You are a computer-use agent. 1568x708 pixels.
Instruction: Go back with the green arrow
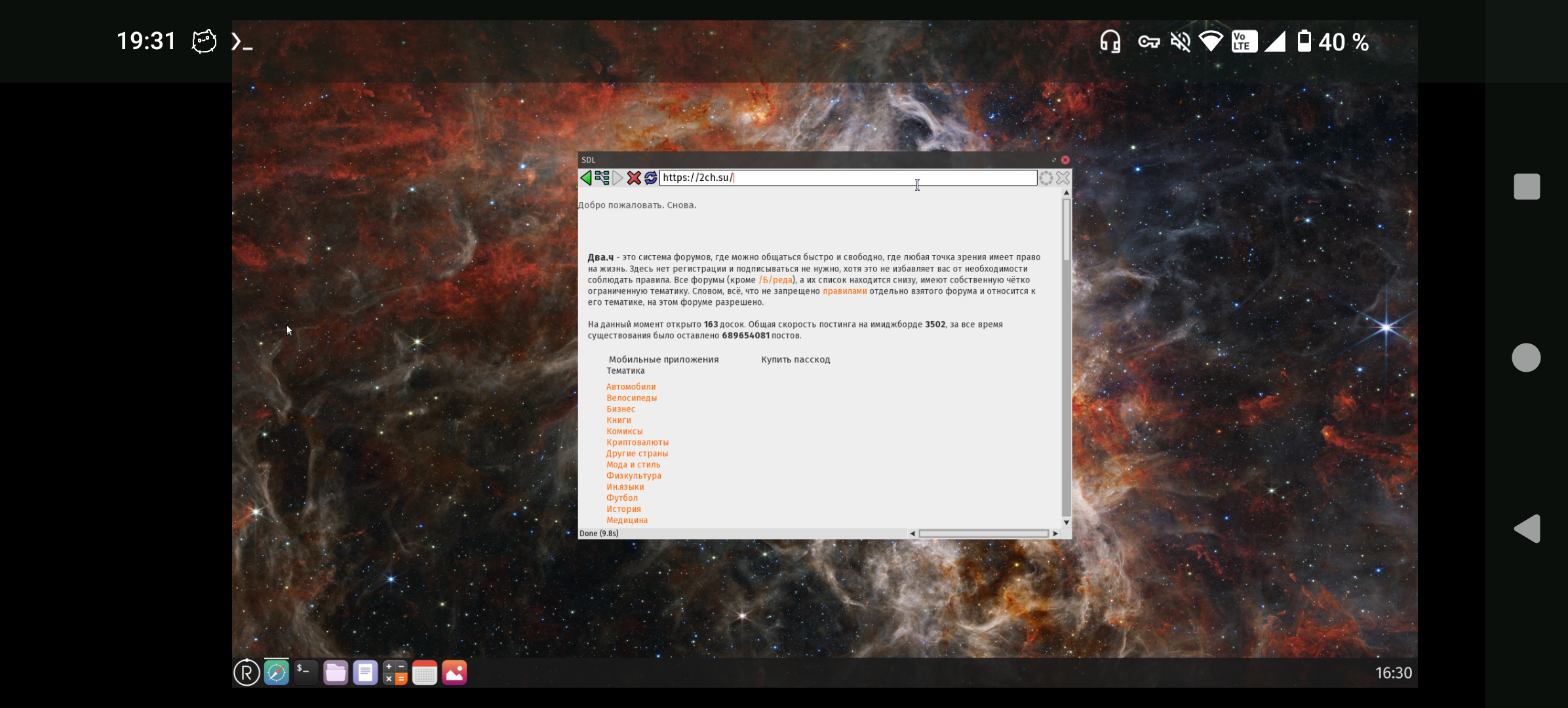[x=586, y=178]
